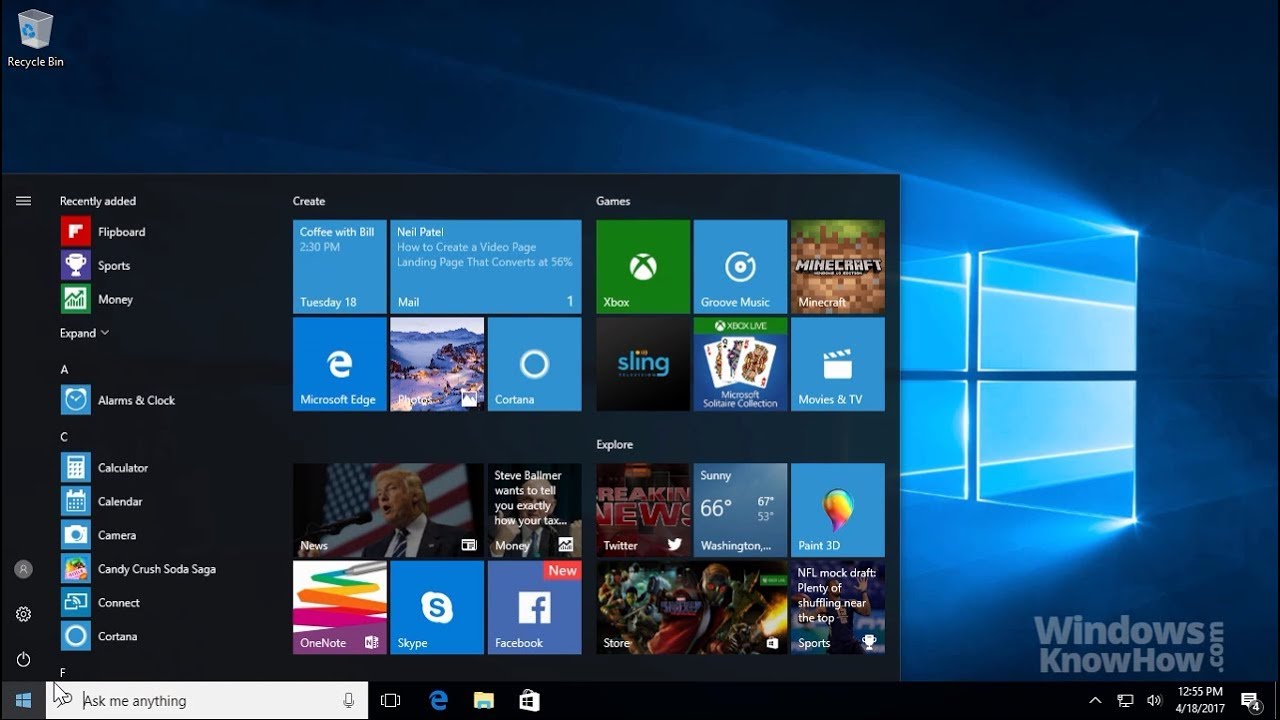Open the Cortana tile
This screenshot has height=720, width=1280.
pos(534,364)
